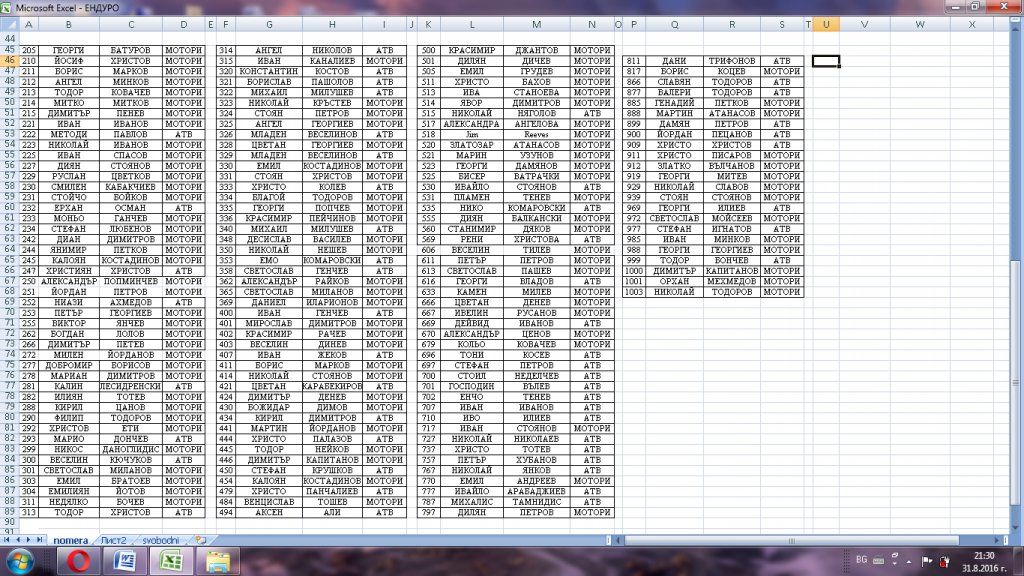This screenshot has height=576, width=1024.
Task: Click the keyboard icon in the system tray
Action: (878, 560)
